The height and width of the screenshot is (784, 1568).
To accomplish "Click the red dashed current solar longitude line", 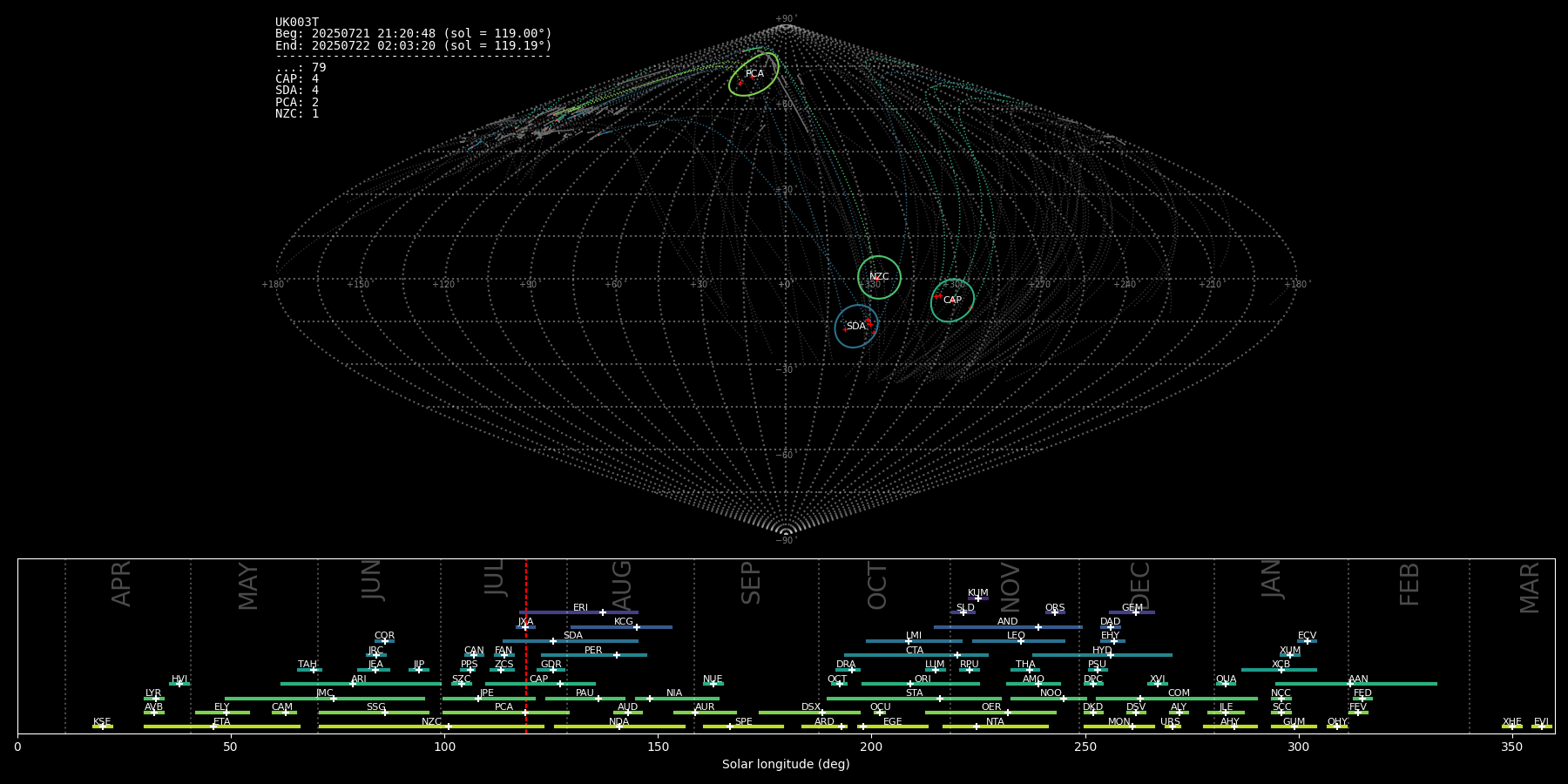I will tap(526, 645).
